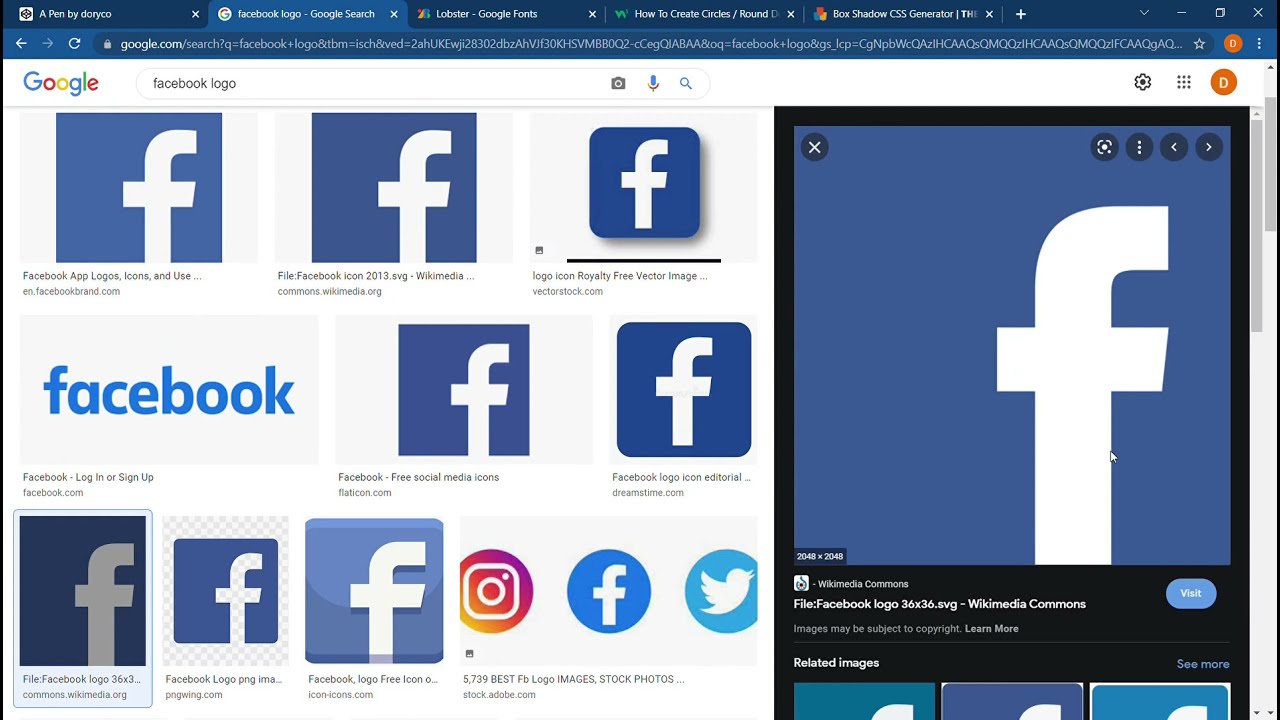Open Google quick settings gear
This screenshot has height=720, width=1280.
[x=1143, y=83]
